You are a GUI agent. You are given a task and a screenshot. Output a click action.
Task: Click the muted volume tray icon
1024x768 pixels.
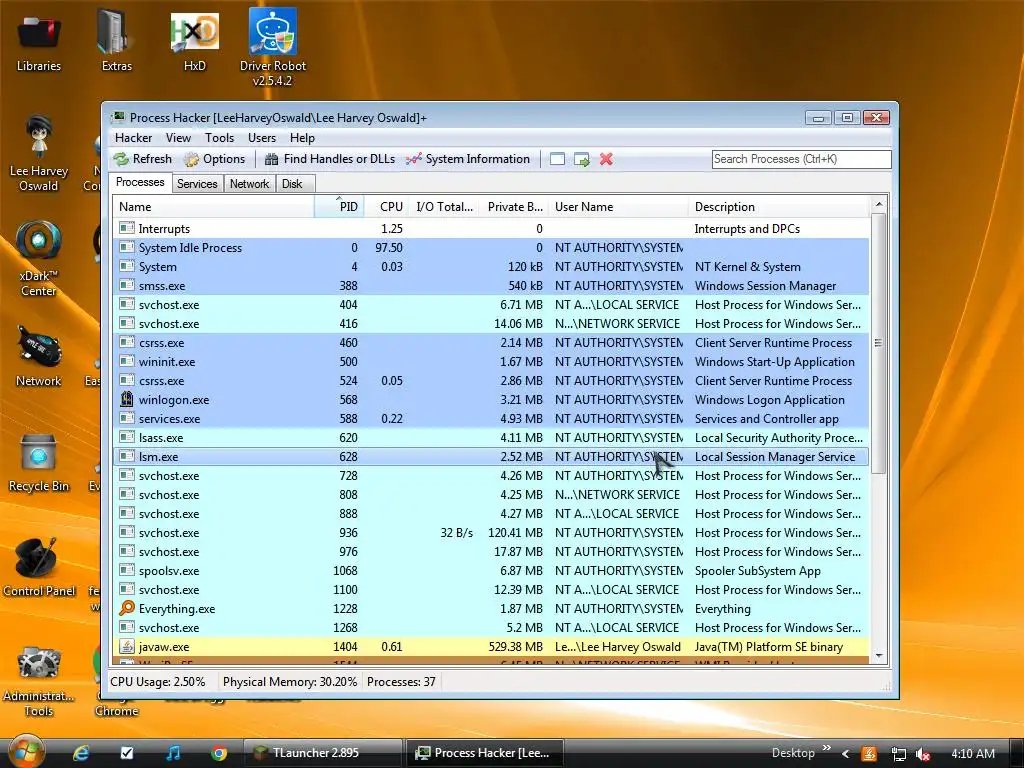[923, 754]
